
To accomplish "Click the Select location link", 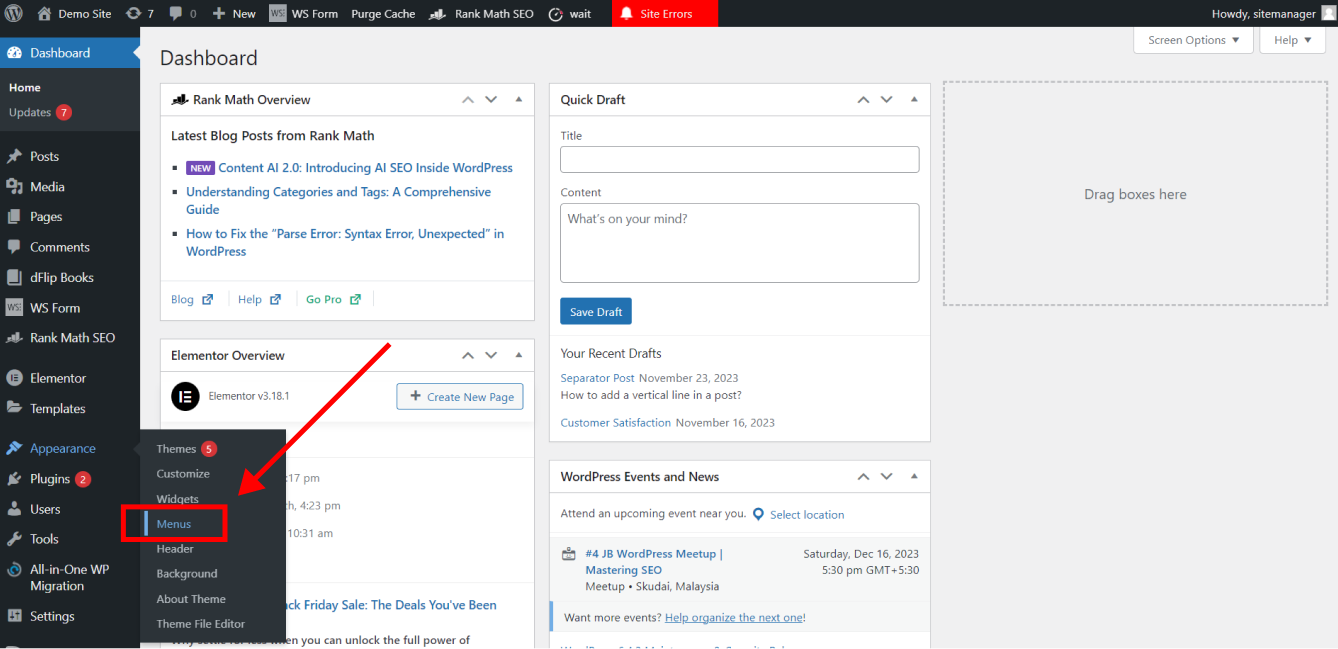I will click(x=807, y=515).
